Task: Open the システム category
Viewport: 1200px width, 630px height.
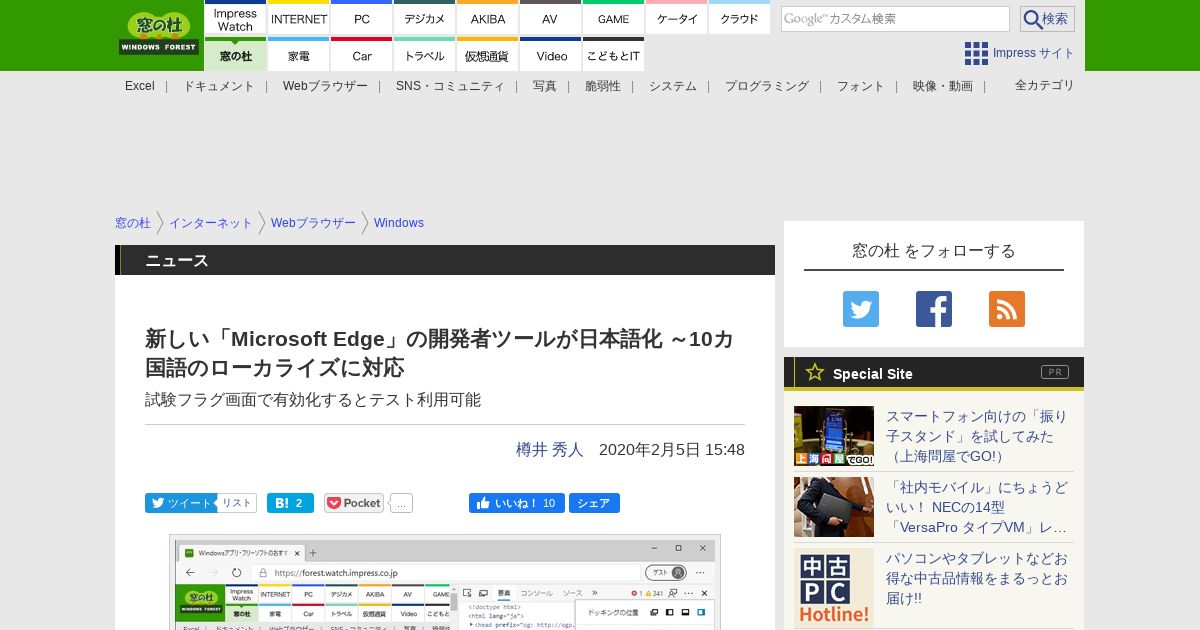Action: 673,86
